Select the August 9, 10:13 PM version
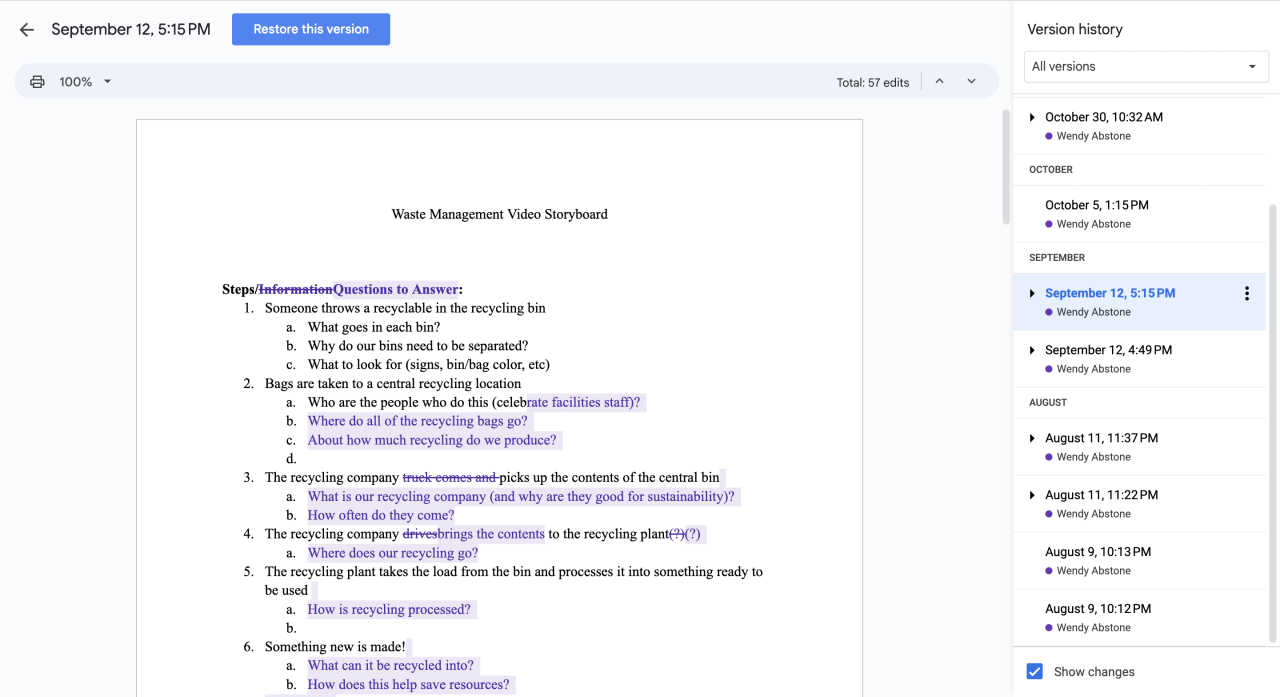 [x=1097, y=552]
